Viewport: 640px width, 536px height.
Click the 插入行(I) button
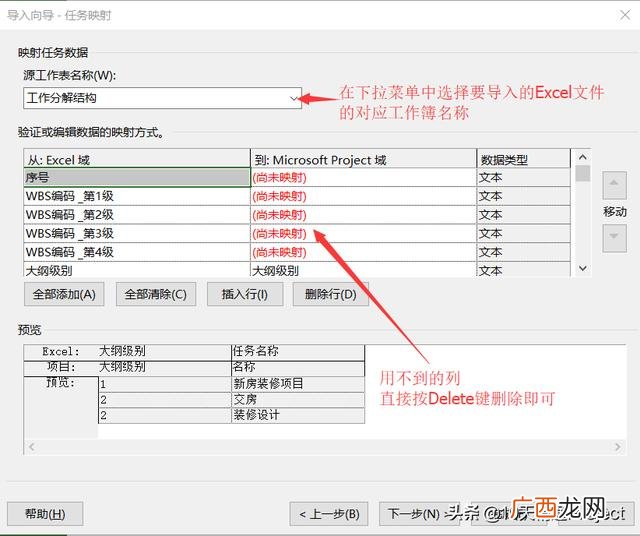245,294
